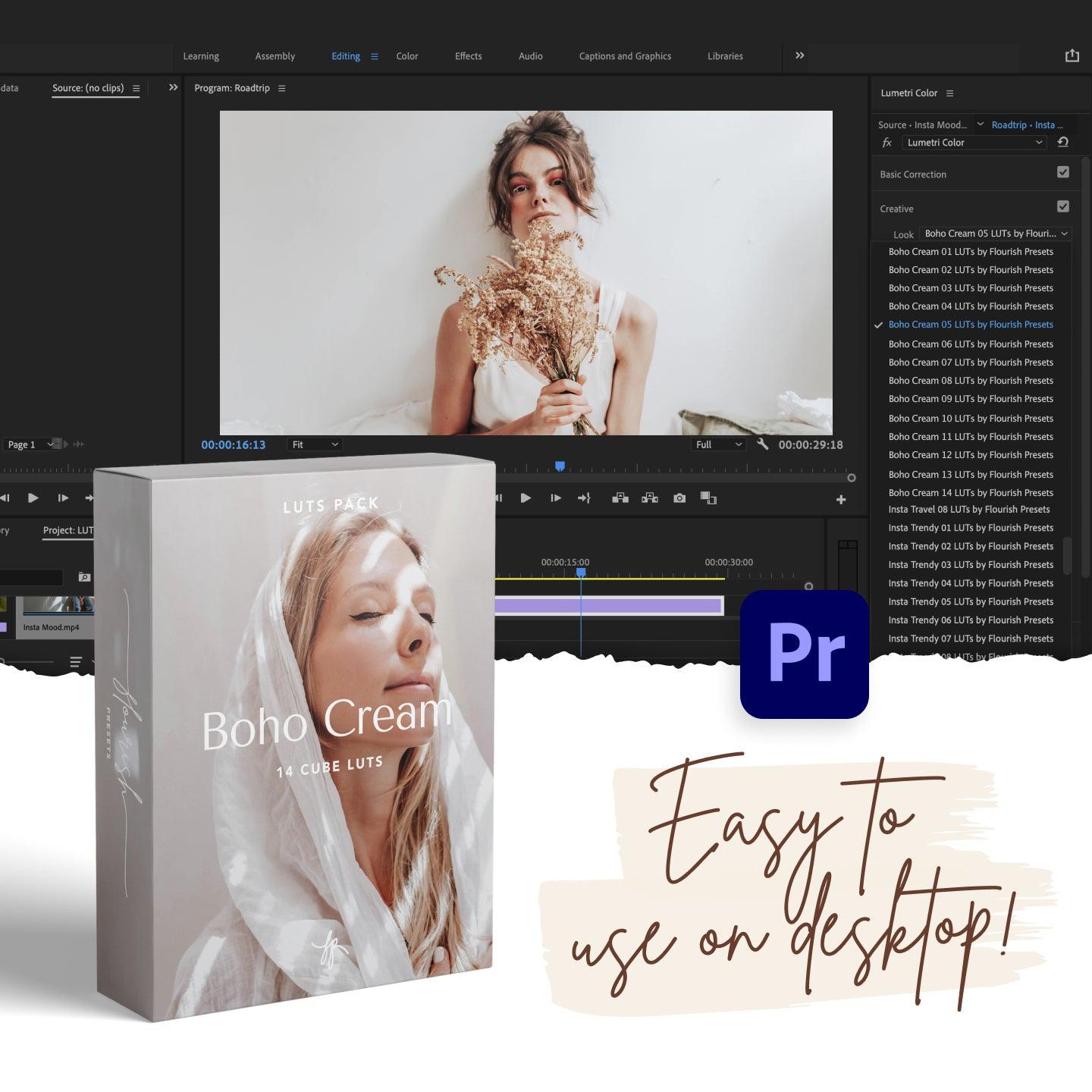Click the Reset Lumetri Color effect icon
This screenshot has height=1092, width=1092.
point(1062,143)
